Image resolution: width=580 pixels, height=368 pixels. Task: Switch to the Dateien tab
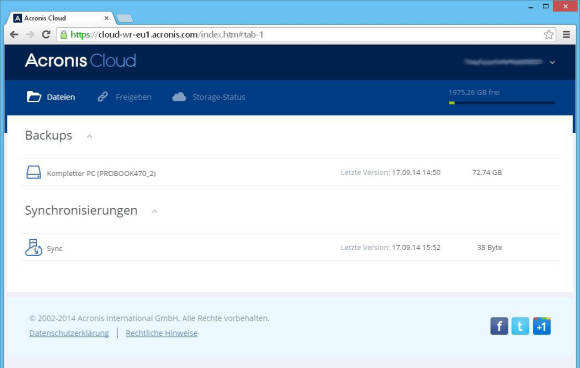[x=51, y=97]
